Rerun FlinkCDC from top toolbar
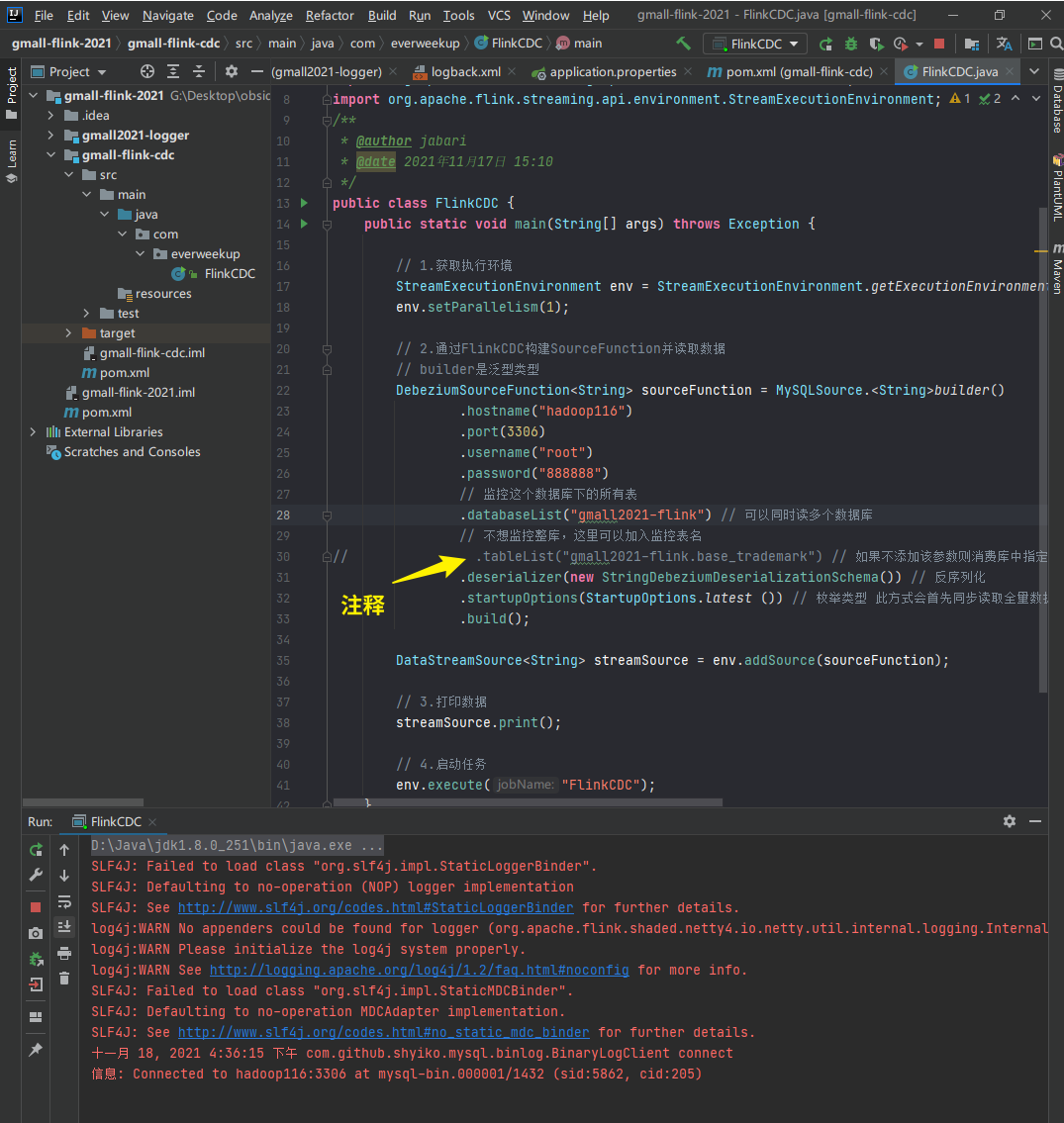 pyautogui.click(x=826, y=45)
